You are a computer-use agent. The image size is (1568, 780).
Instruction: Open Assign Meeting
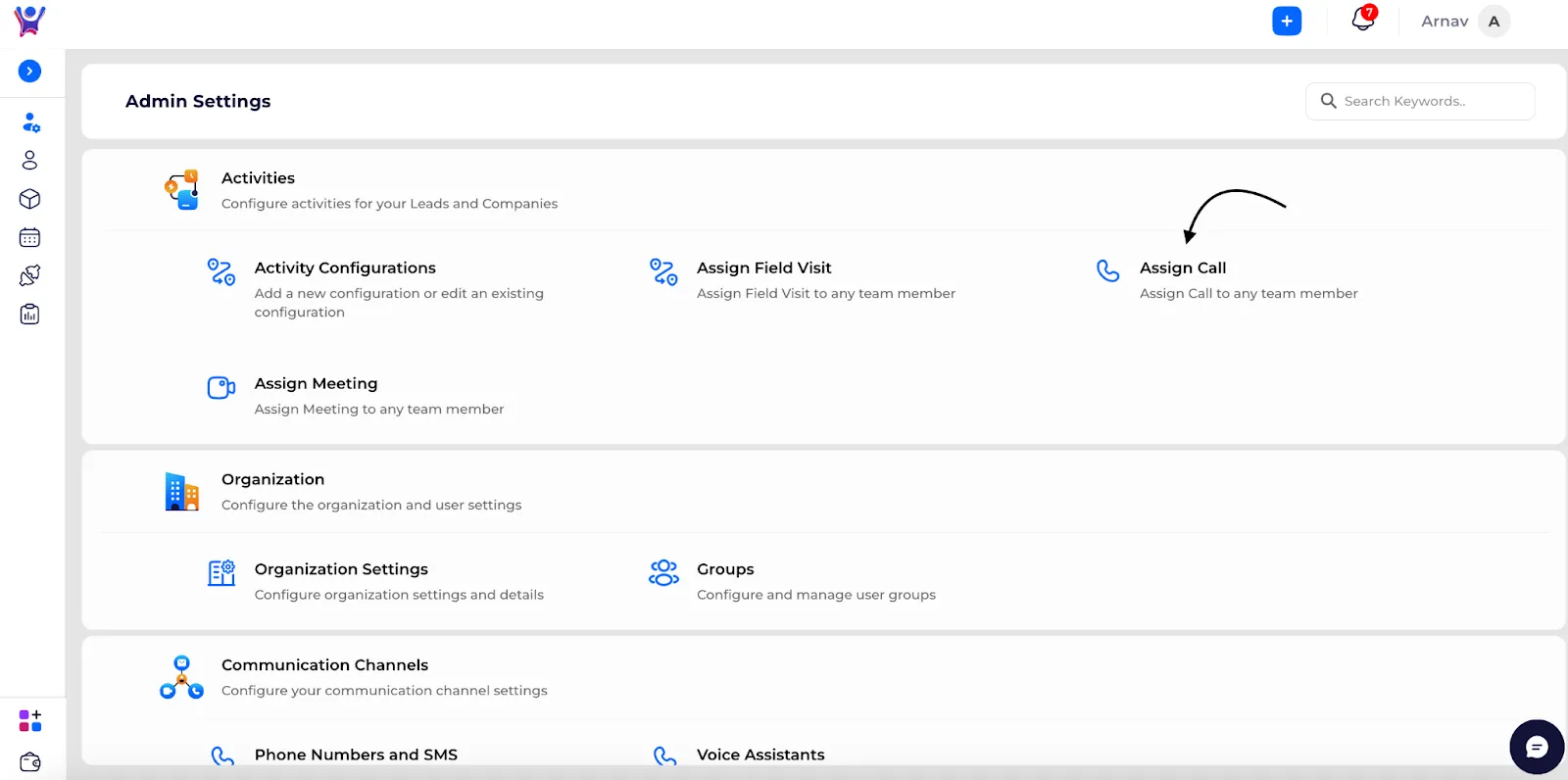click(316, 383)
